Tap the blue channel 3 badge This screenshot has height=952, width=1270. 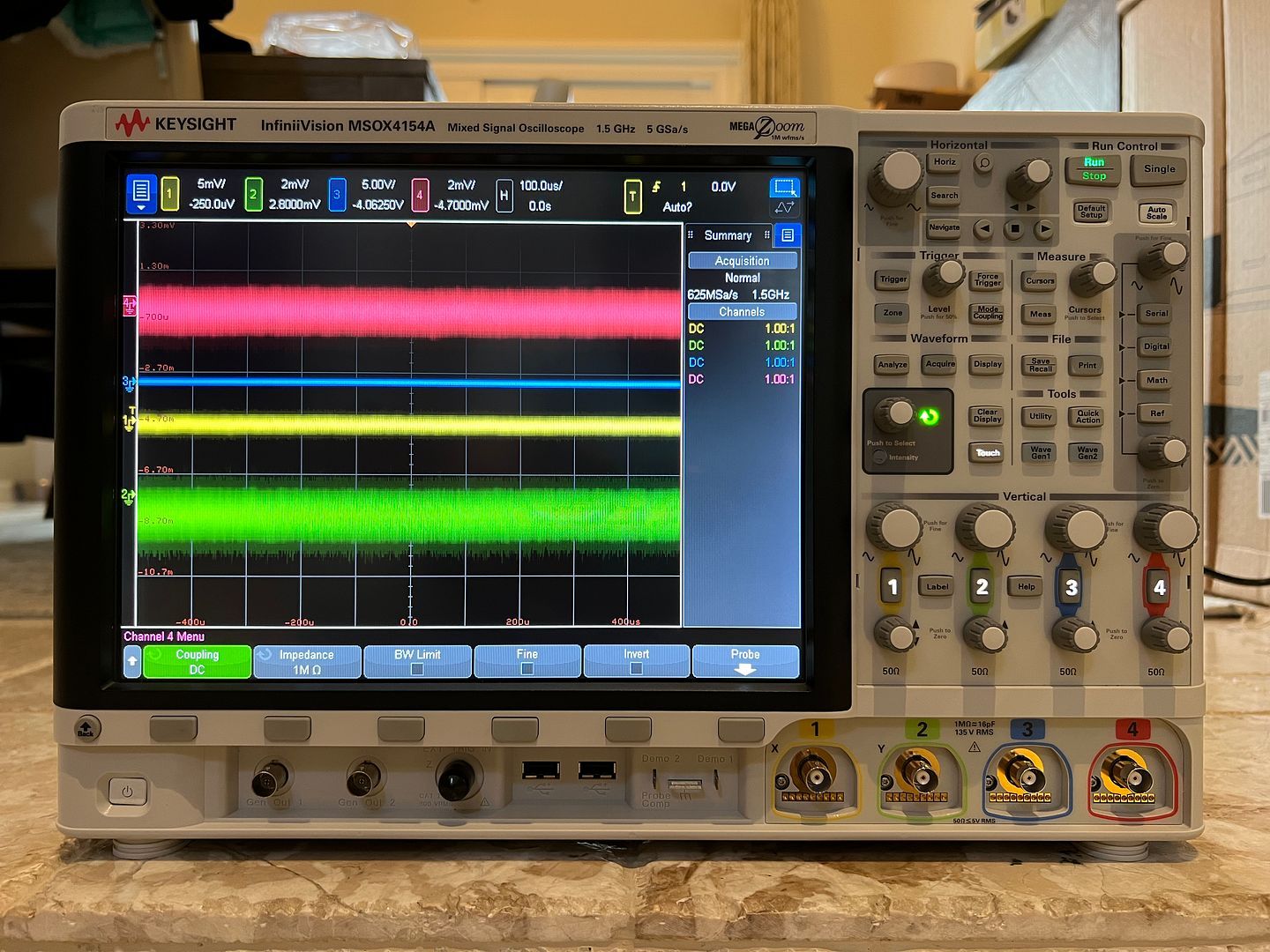pos(337,195)
